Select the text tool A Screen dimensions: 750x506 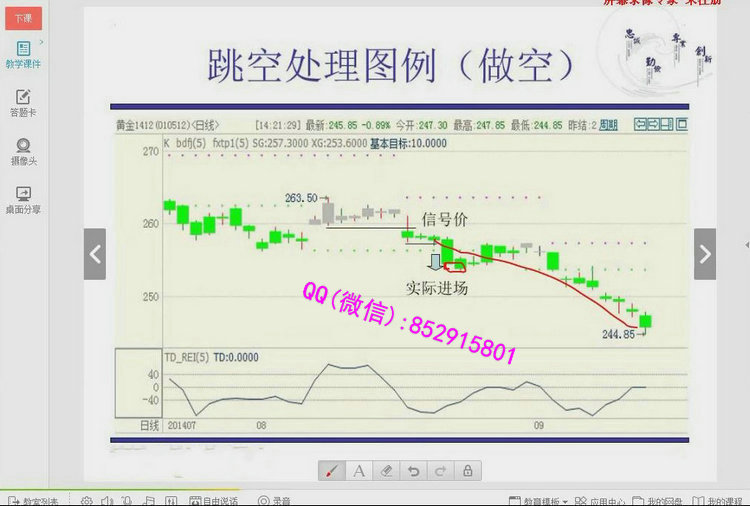(359, 470)
